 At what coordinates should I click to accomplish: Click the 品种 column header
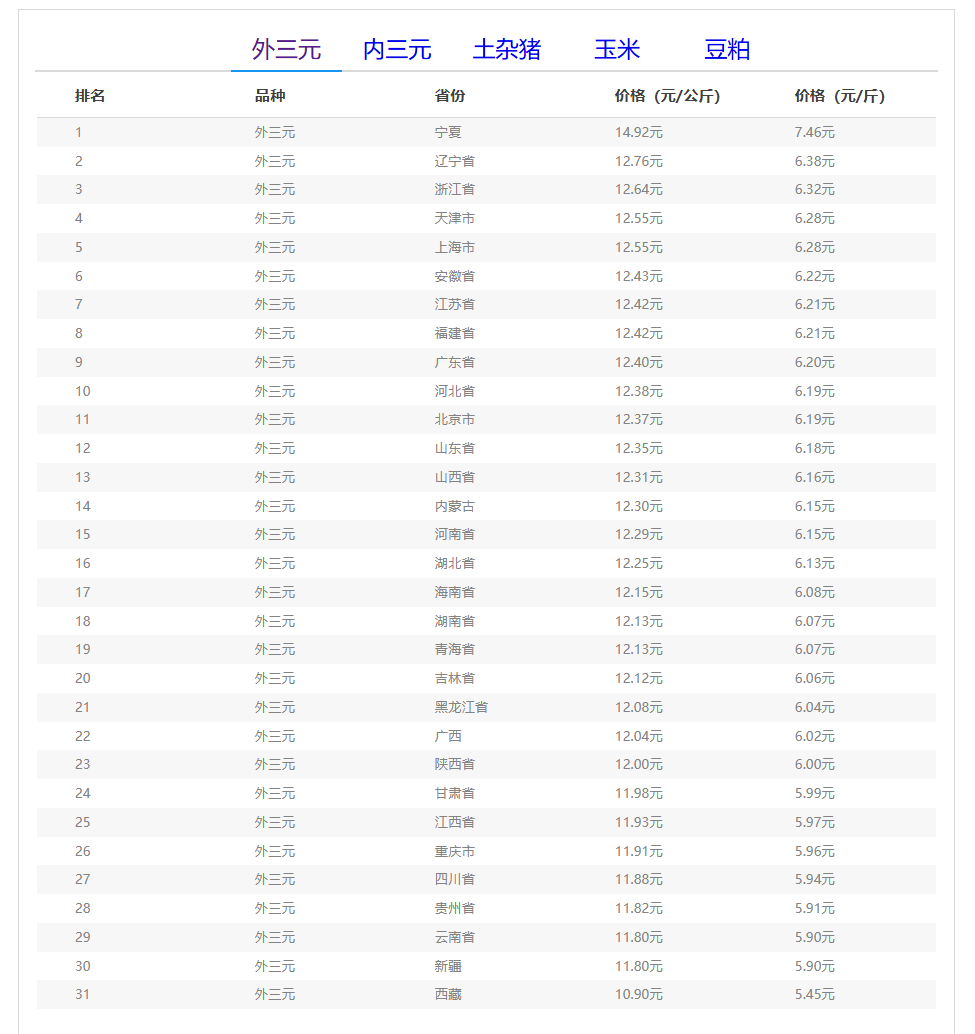point(270,96)
